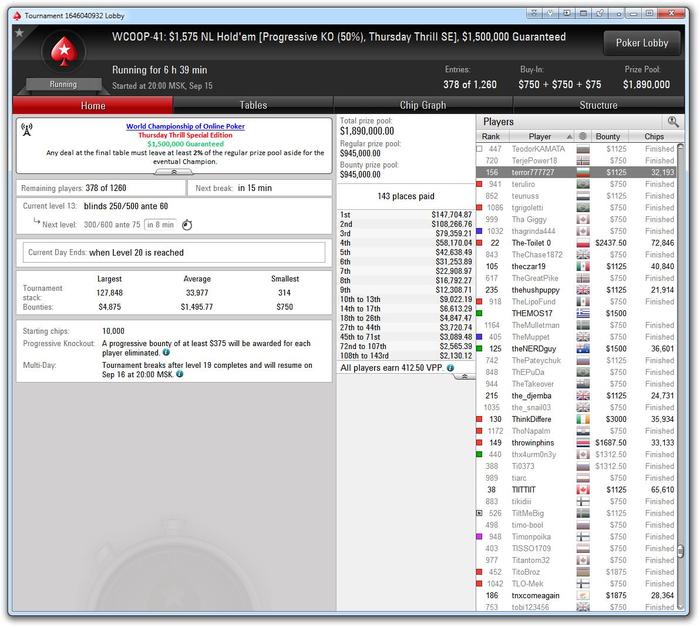Click the 'when Level 20 is reached' field
Image resolution: width=700 pixels, height=627 pixels.
click(174, 253)
